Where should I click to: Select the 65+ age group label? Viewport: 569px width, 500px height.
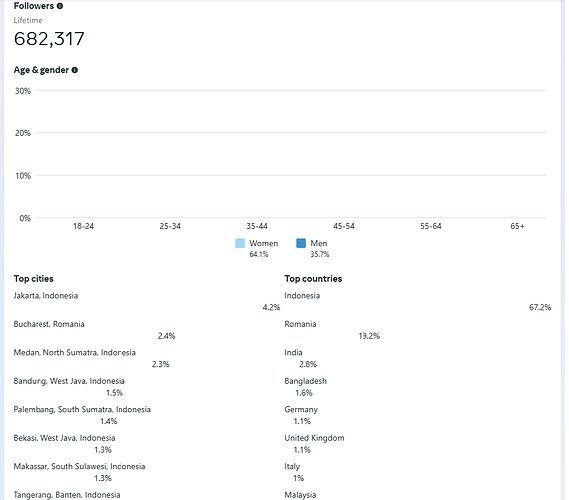(517, 226)
